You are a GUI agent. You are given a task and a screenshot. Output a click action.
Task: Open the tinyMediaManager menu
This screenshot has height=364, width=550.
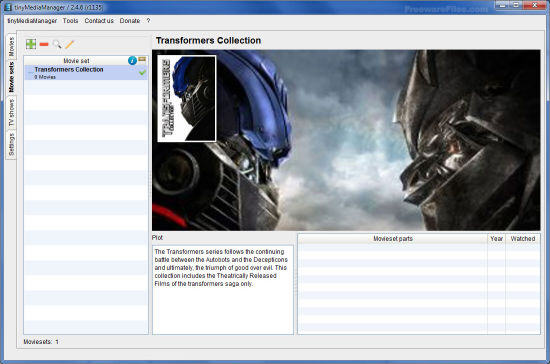pyautogui.click(x=32, y=21)
